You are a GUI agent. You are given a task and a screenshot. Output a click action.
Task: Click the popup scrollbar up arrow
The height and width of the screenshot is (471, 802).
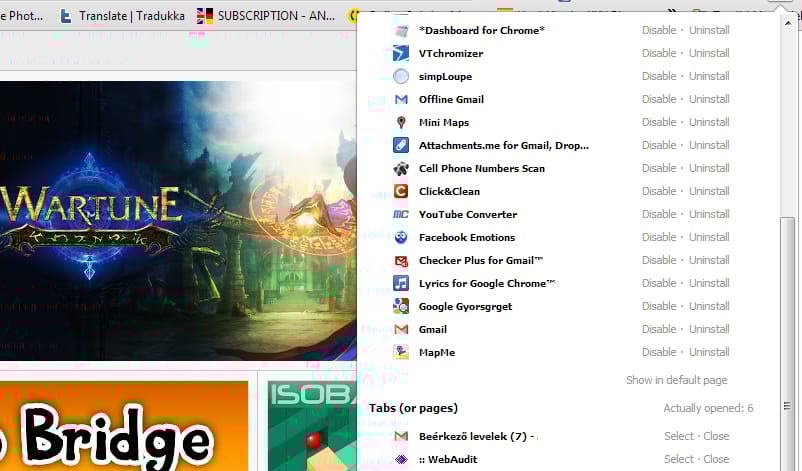(x=788, y=23)
